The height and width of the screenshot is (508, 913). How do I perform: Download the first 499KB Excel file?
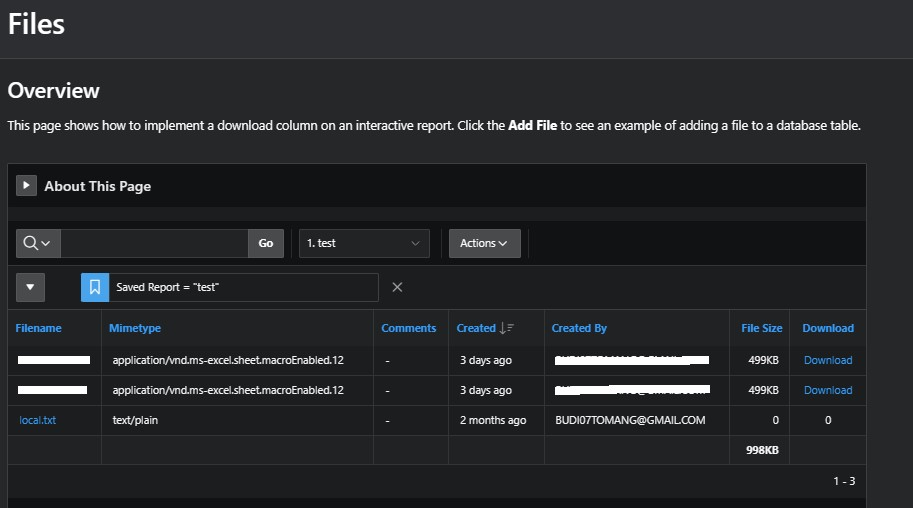828,360
